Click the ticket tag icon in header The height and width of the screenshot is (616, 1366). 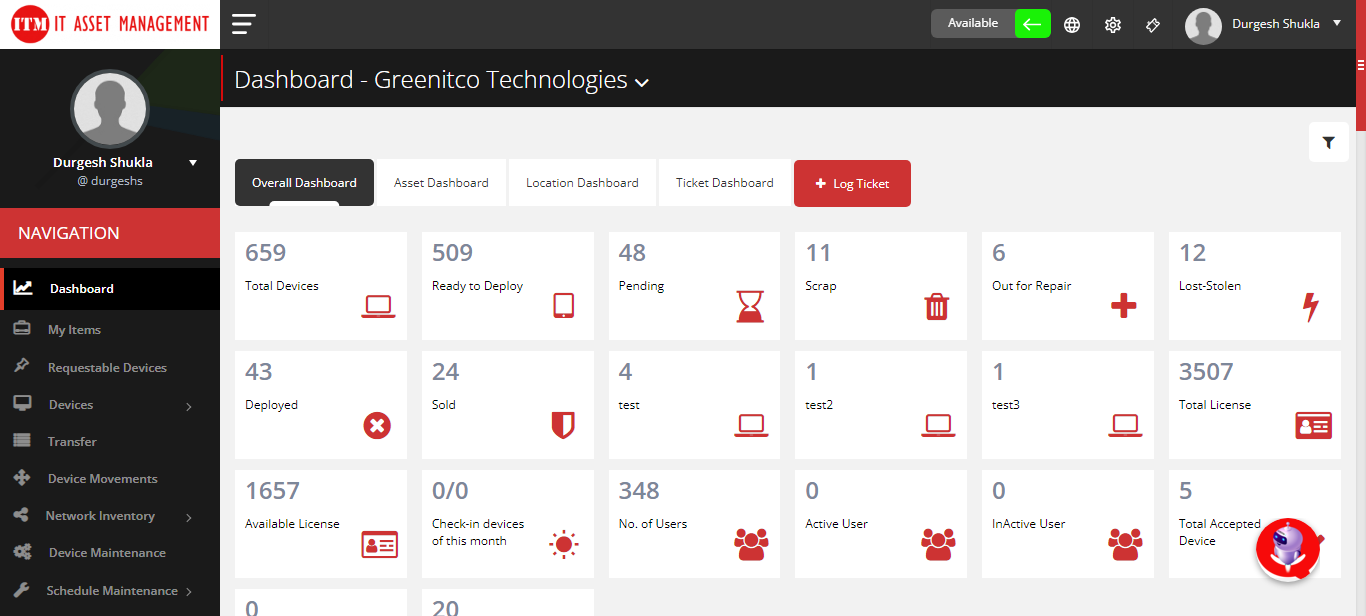[1153, 25]
